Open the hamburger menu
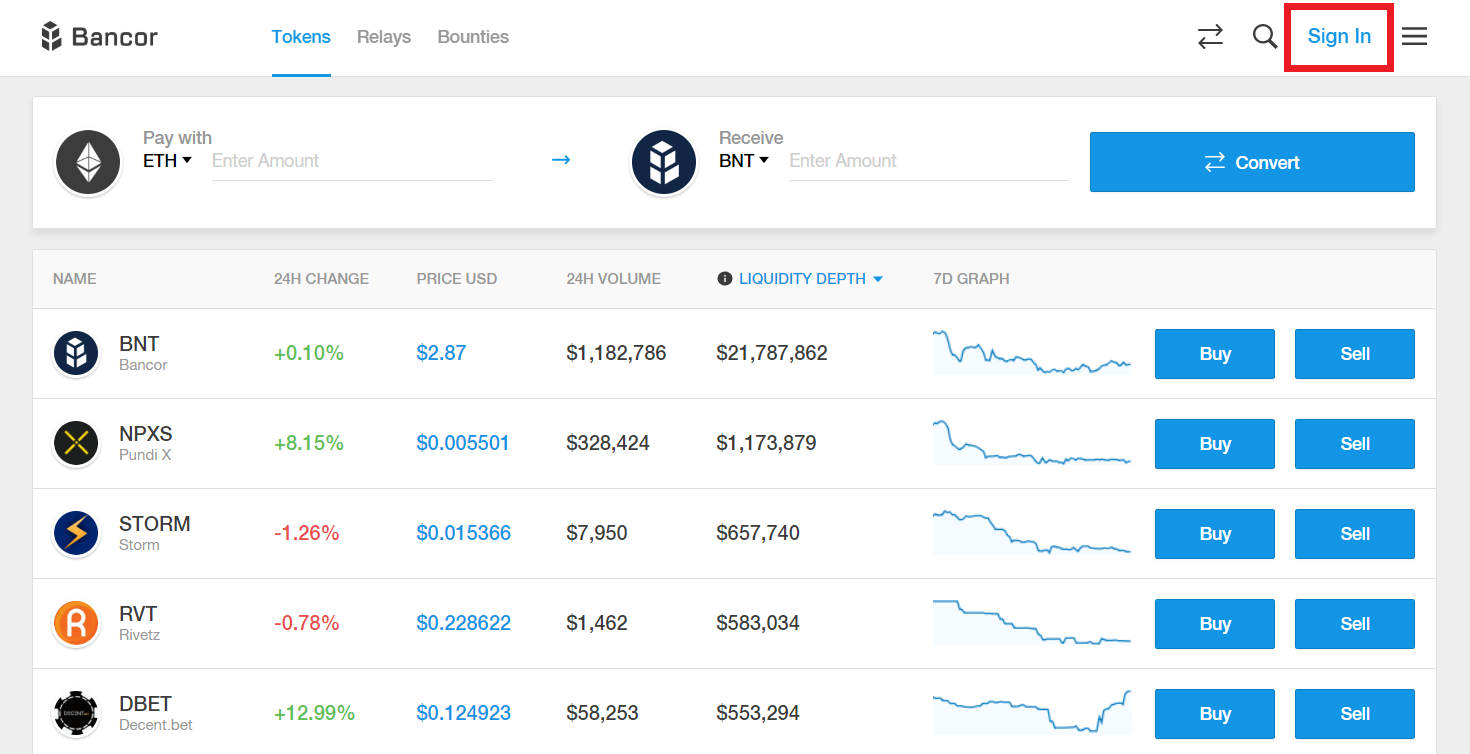This screenshot has width=1470, height=754. (x=1414, y=37)
